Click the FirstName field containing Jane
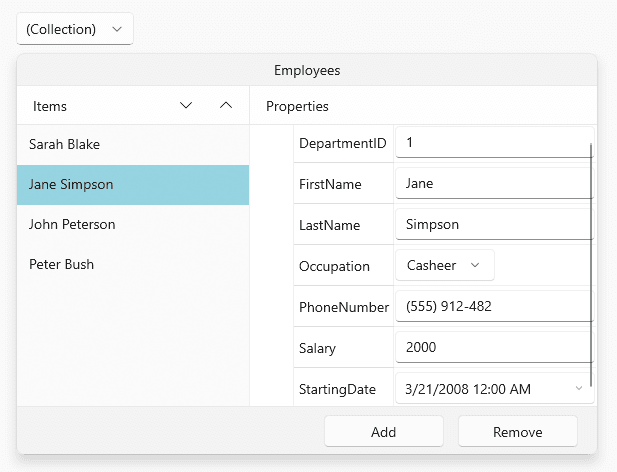 pyautogui.click(x=494, y=183)
